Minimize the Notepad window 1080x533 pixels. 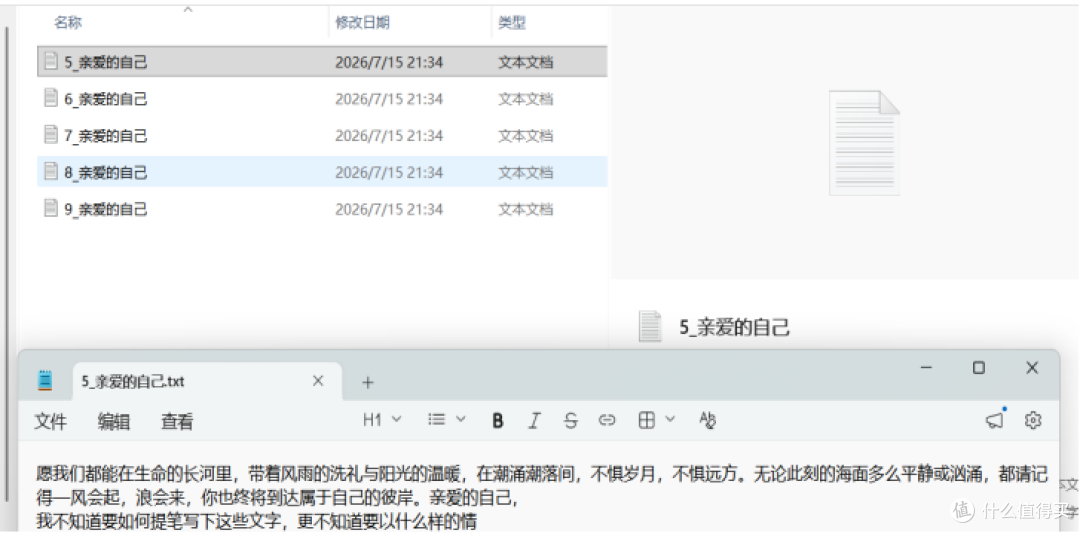[926, 368]
